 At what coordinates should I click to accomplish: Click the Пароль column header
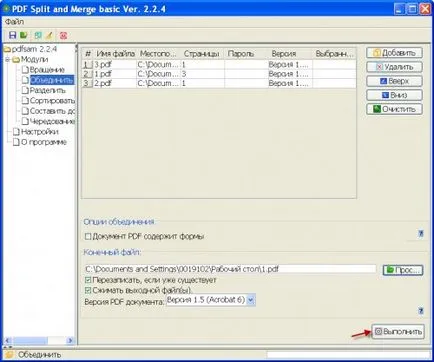tap(246, 54)
